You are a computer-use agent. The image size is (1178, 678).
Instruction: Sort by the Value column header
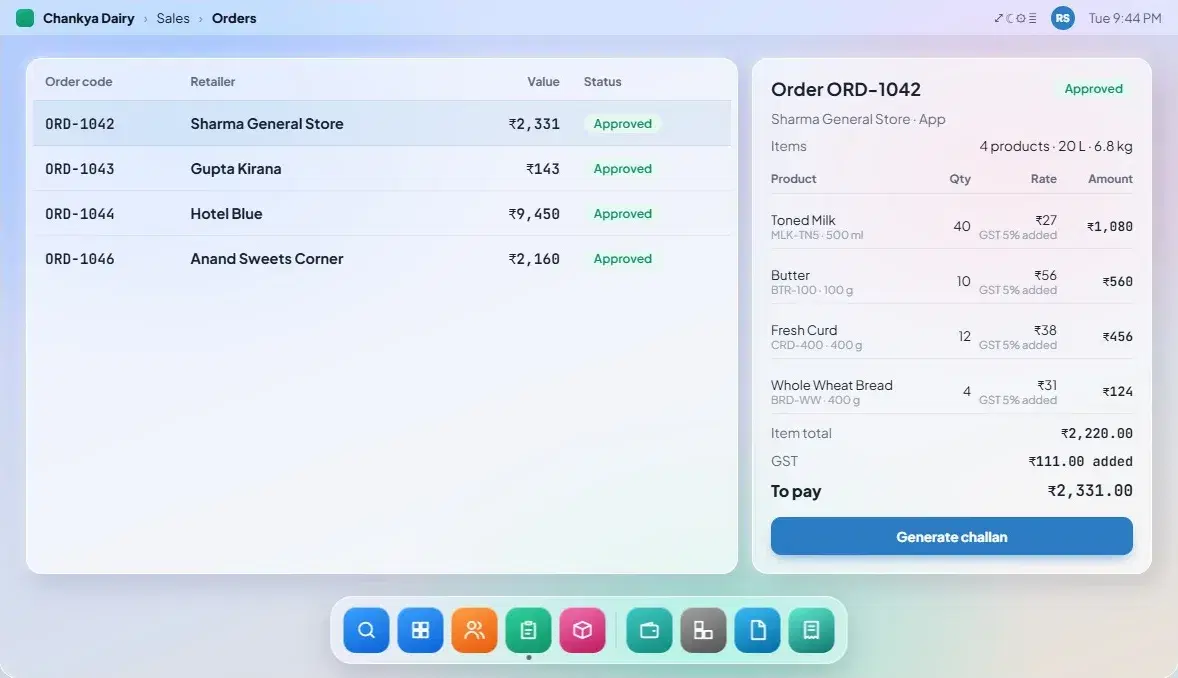coord(543,81)
